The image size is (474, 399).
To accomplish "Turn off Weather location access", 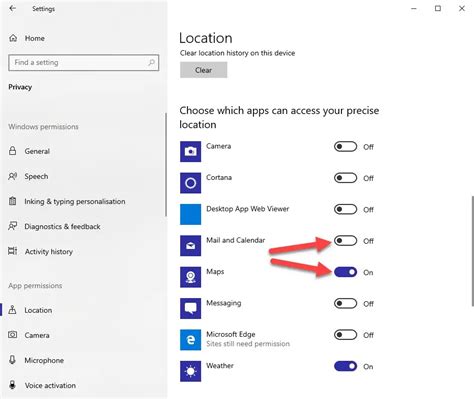I will (x=345, y=366).
